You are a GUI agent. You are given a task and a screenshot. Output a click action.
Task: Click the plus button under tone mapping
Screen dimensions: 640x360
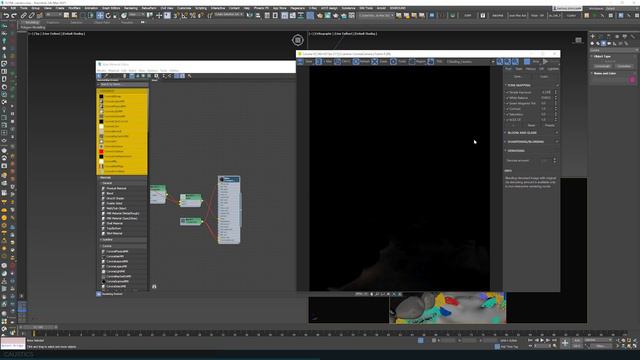tap(513, 126)
